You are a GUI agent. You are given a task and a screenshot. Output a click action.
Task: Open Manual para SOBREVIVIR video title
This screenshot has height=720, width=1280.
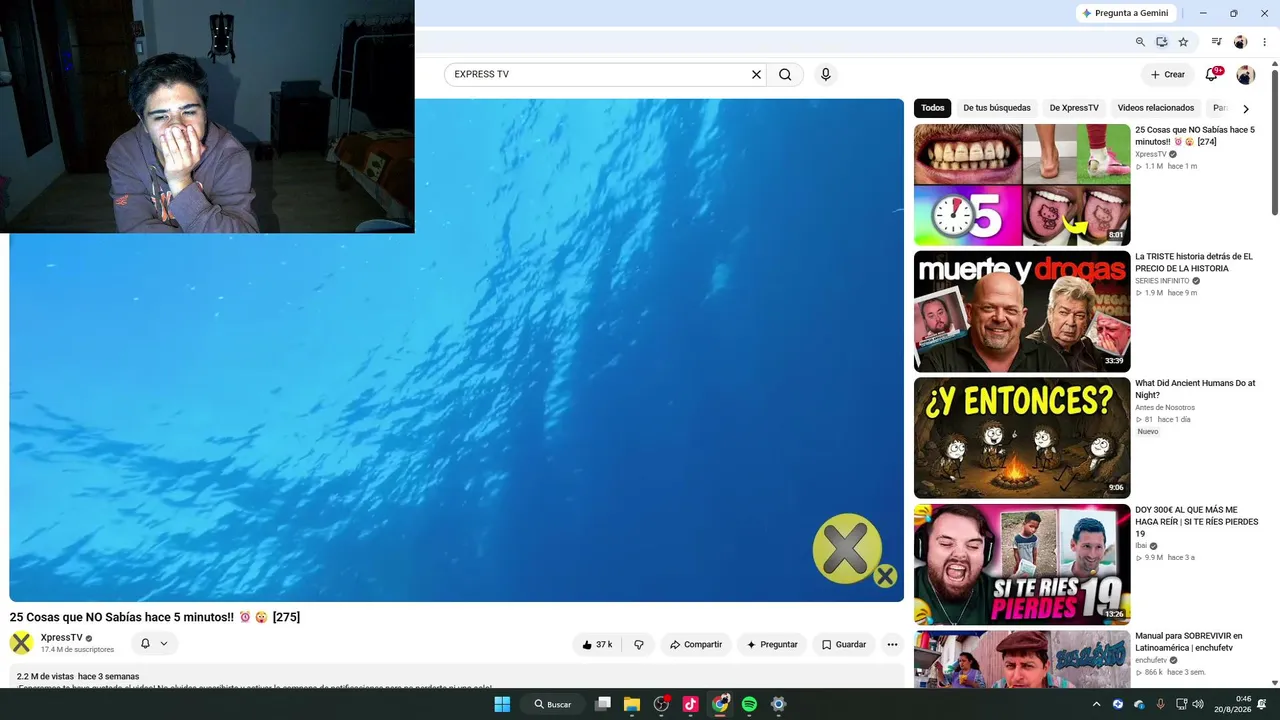point(1189,642)
